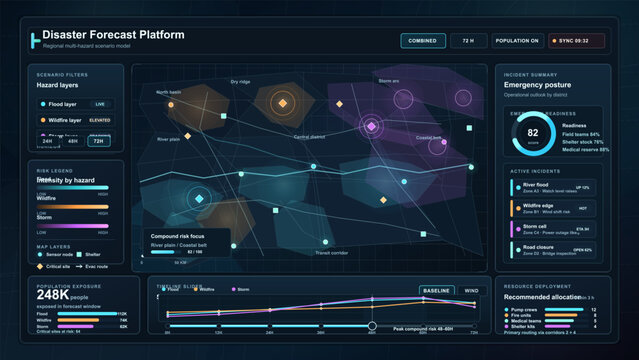639x360 pixels.
Task: Click the Transit corridor map label
Action: (x=332, y=253)
